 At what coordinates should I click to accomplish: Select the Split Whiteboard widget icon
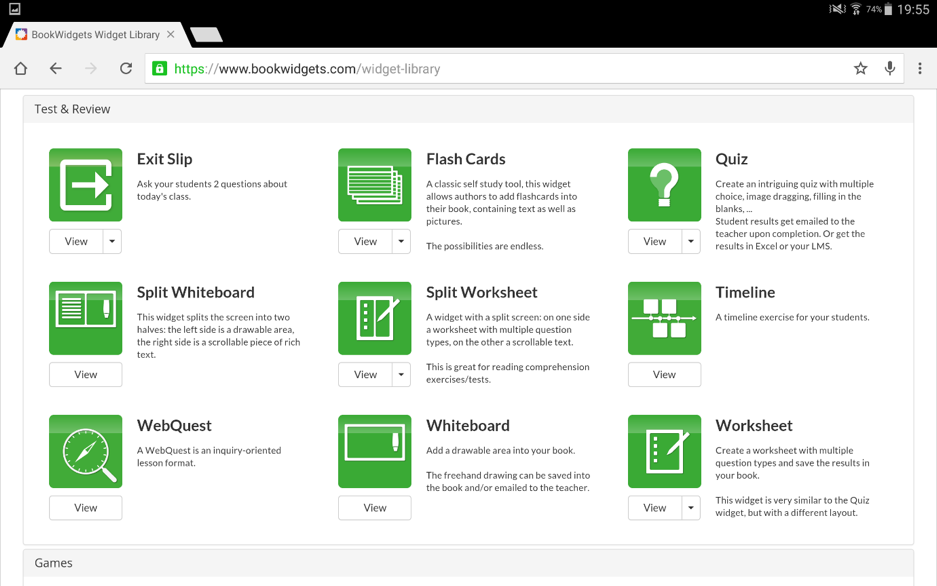(x=85, y=318)
